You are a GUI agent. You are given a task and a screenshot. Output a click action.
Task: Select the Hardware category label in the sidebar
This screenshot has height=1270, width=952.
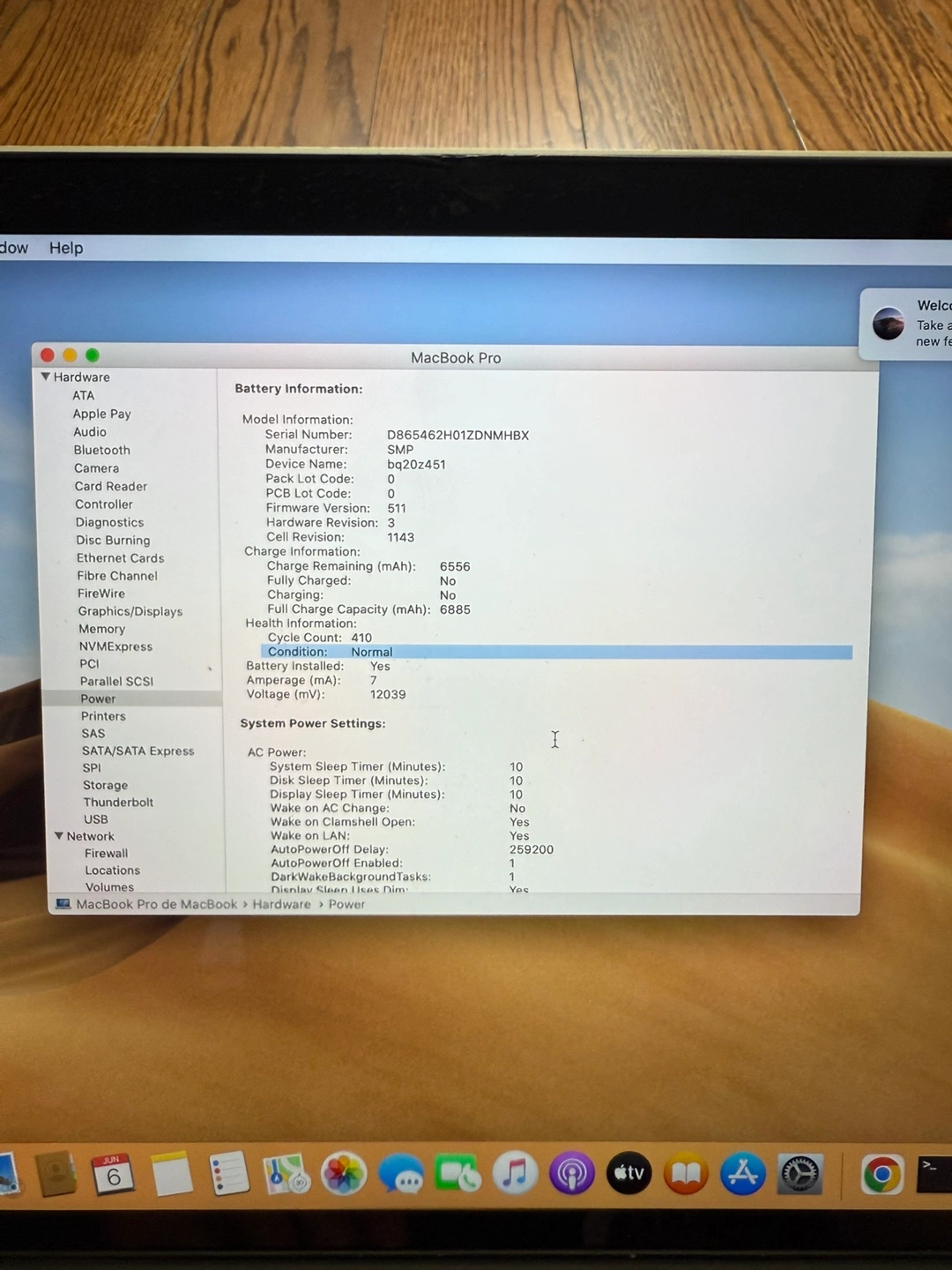81,377
